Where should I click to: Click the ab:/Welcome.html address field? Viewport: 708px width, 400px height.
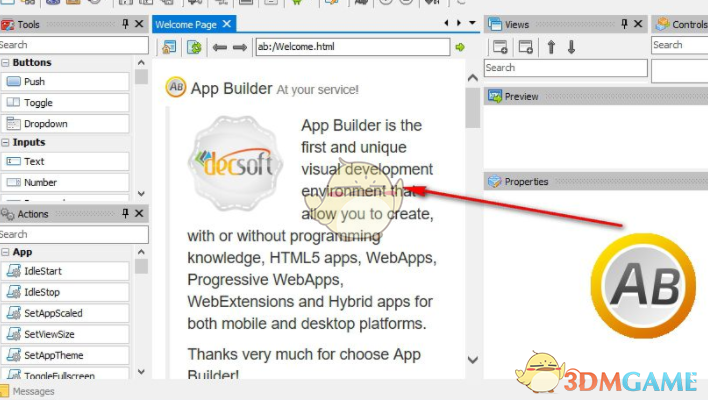point(352,46)
